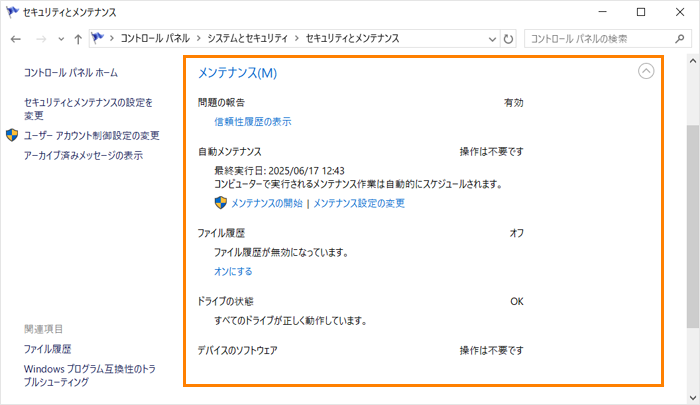Click the OK drive status text
This screenshot has height=405, width=700.
(x=517, y=301)
